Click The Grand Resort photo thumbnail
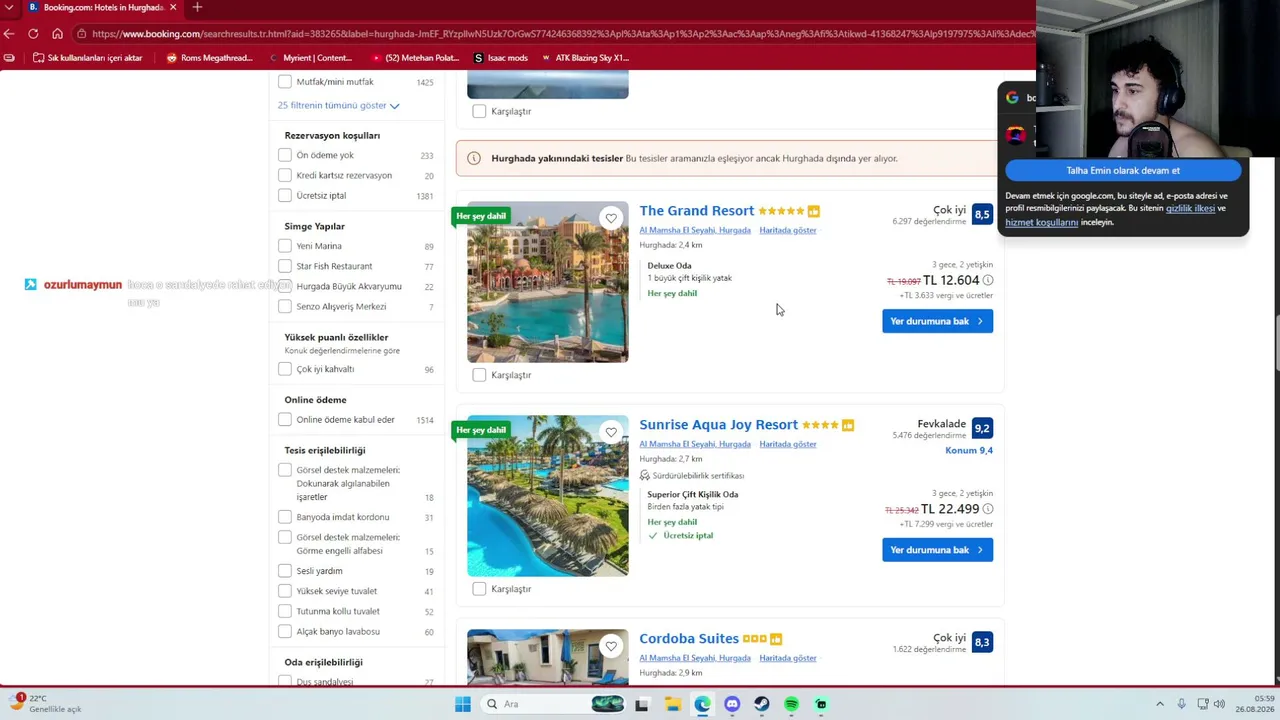Viewport: 1280px width, 720px height. 548,282
